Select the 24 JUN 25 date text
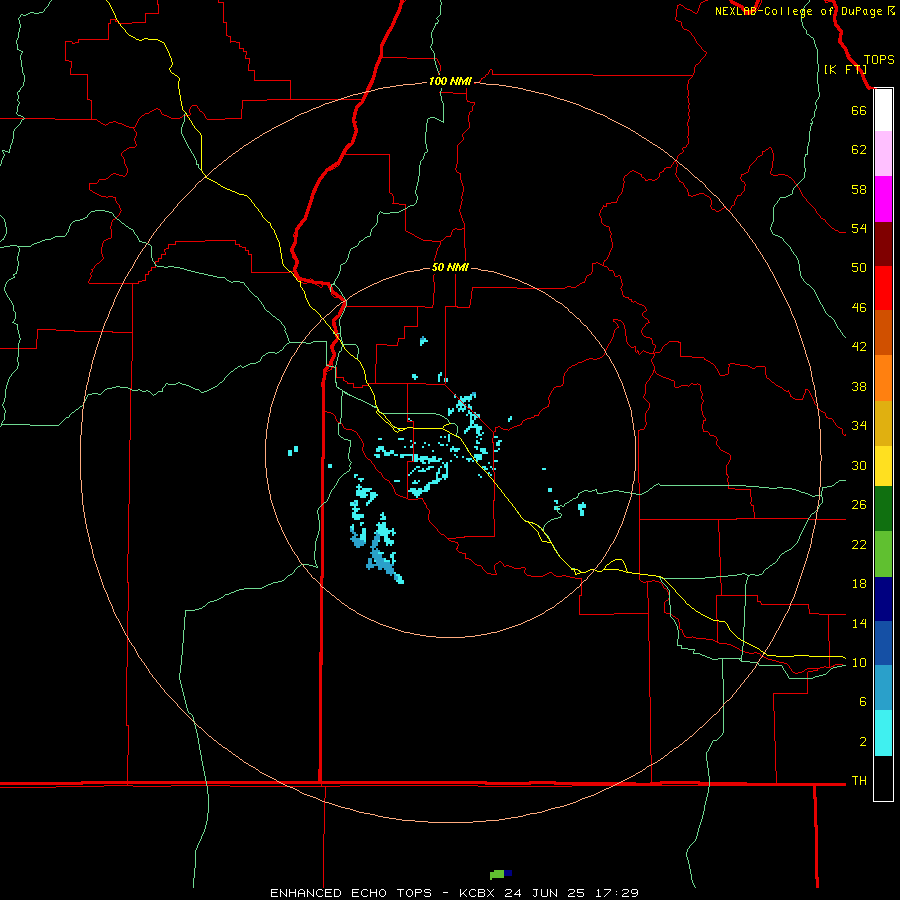Screen dimensions: 900x900 click(544, 893)
